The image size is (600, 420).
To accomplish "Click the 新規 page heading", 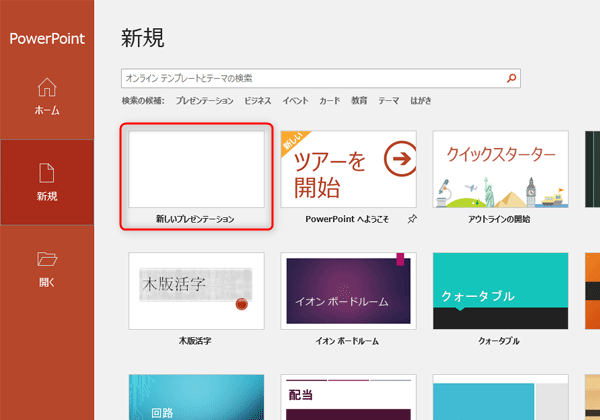I will (x=143, y=38).
